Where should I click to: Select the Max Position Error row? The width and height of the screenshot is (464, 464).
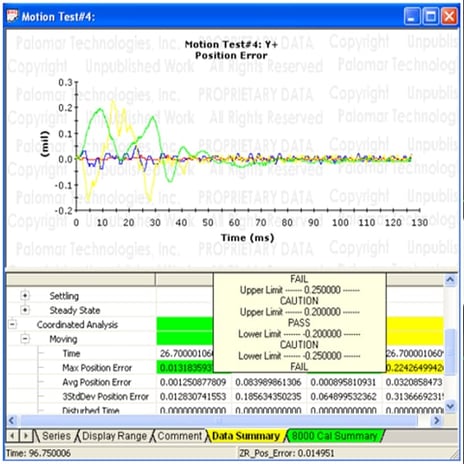pyautogui.click(x=97, y=368)
